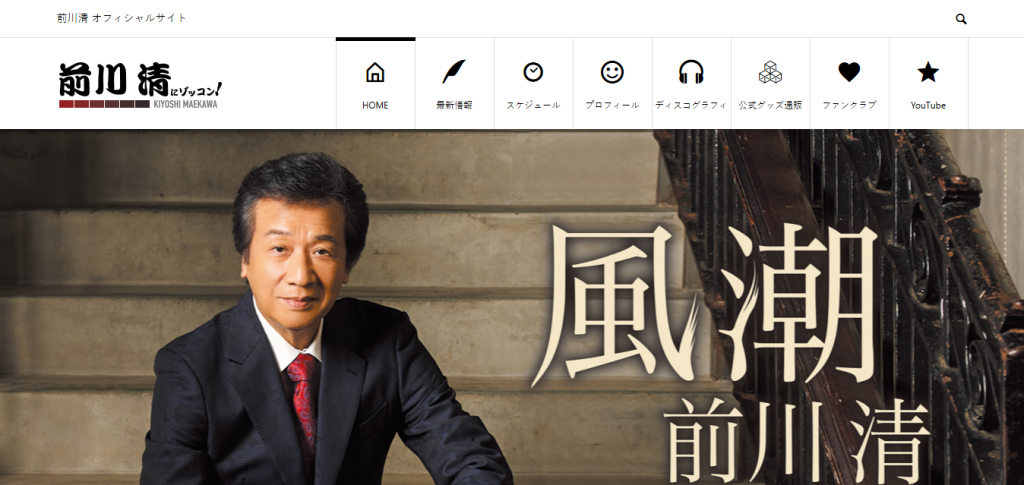Screen dimensions: 1024x485
Task: Click the headphones discography icon
Action: click(x=691, y=72)
